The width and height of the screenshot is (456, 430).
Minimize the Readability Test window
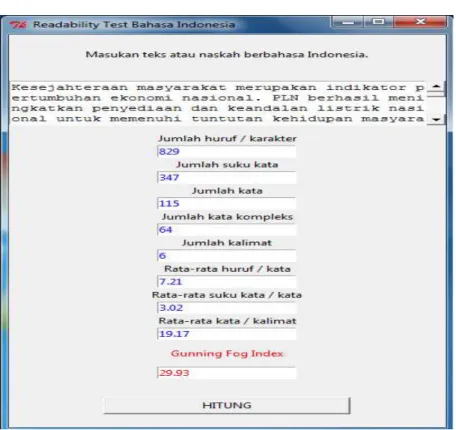(x=348, y=22)
